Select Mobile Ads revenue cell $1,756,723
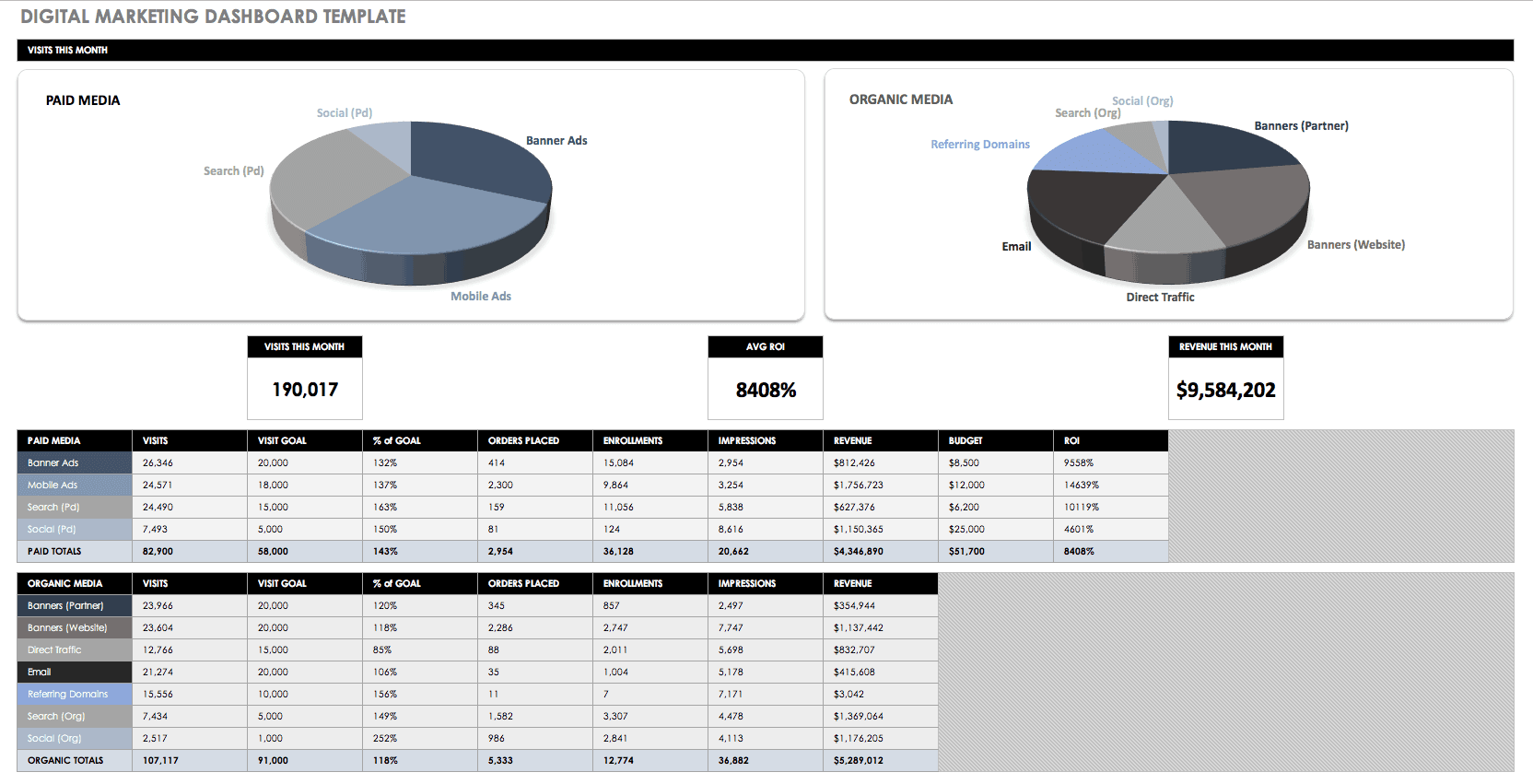Screen dimensions: 1533x784 [x=881, y=486]
